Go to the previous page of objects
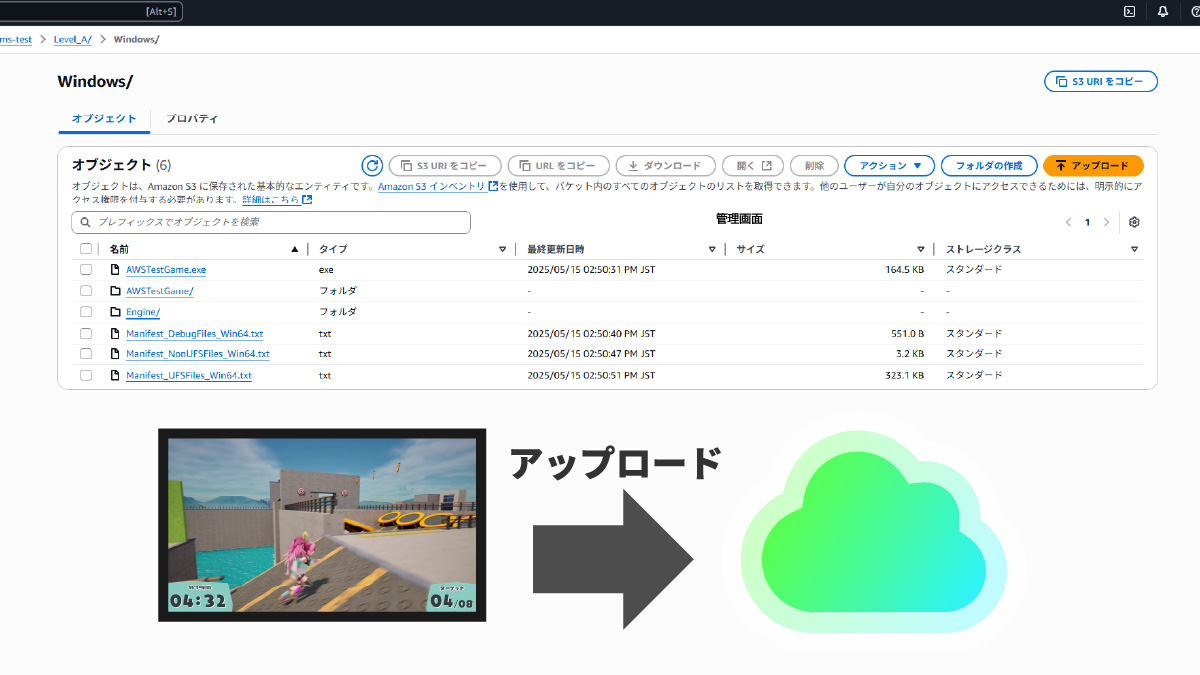1200x675 pixels. (1068, 222)
